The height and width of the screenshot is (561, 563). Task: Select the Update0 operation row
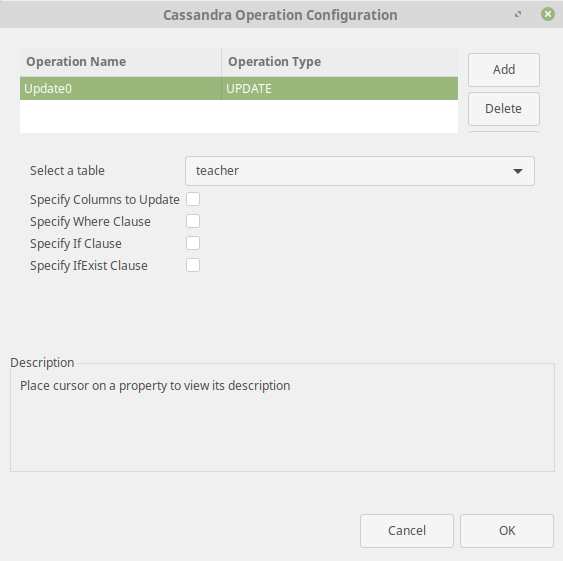pos(239,88)
